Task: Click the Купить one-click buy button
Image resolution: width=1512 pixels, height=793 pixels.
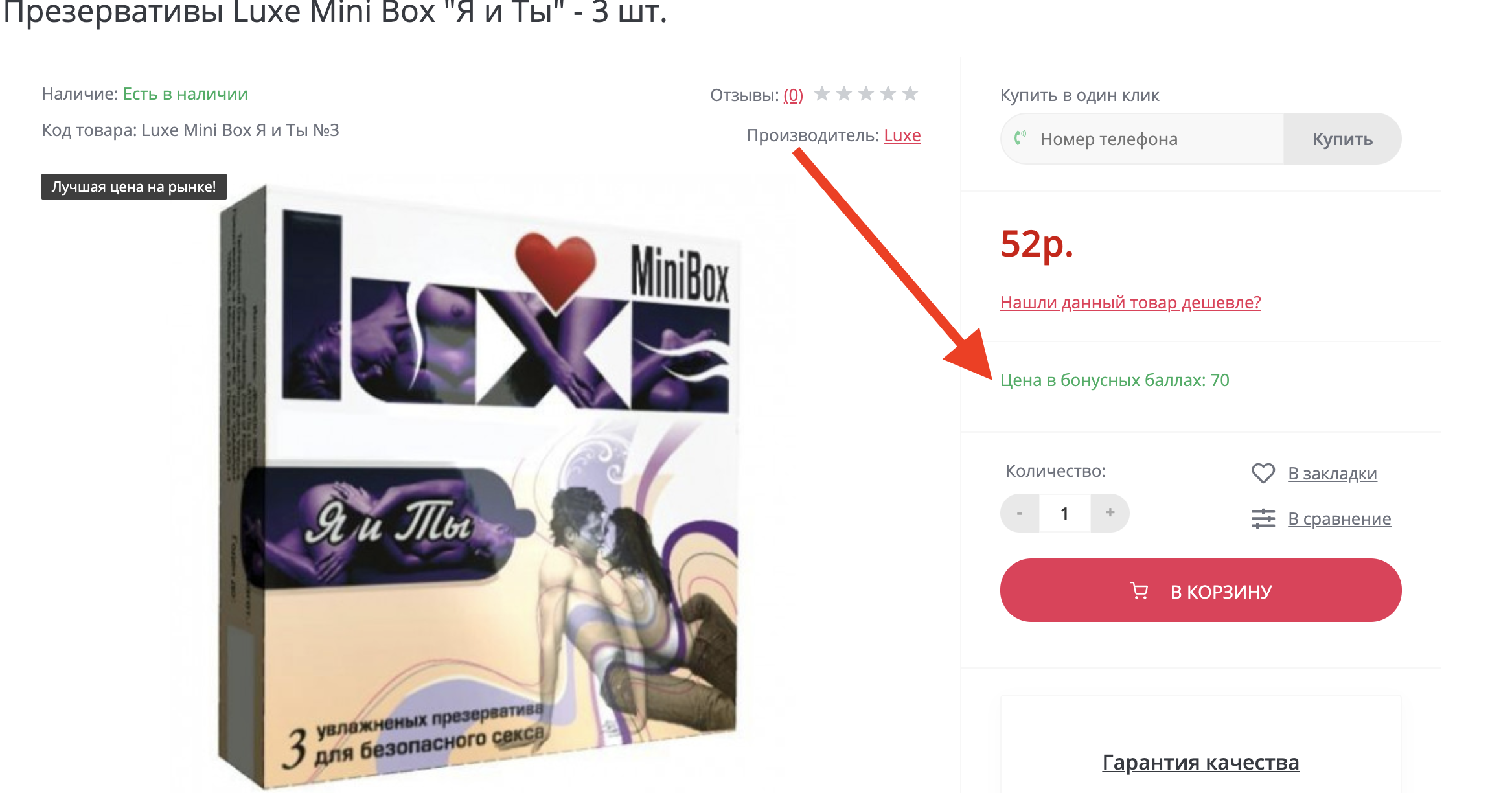Action: coord(1342,139)
